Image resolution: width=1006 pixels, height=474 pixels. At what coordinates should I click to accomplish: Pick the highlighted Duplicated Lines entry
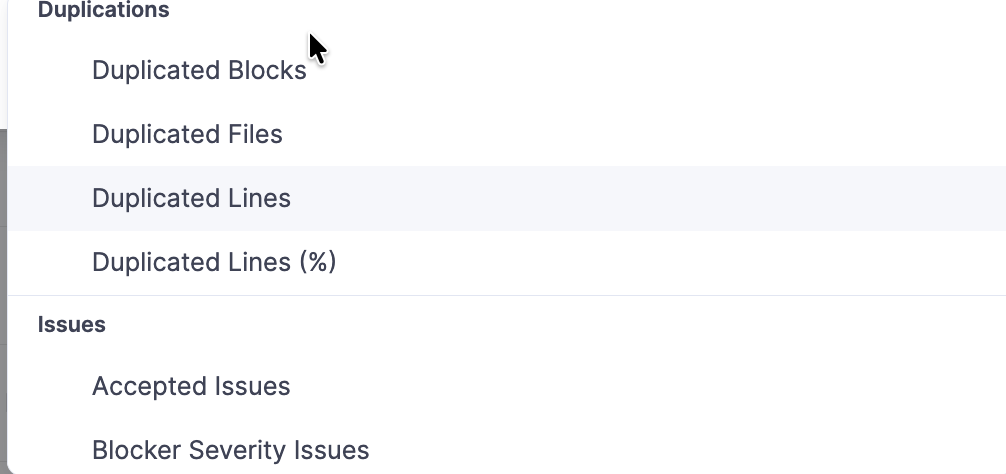tap(191, 199)
